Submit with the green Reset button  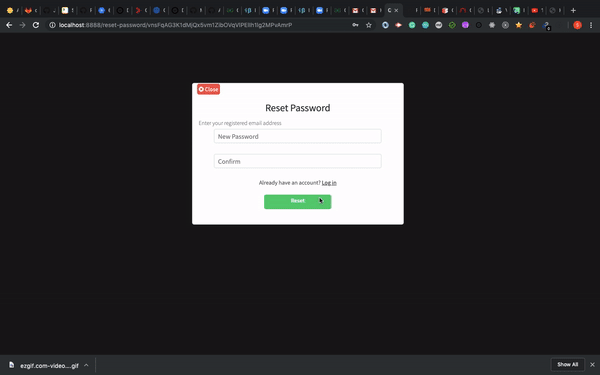tap(297, 201)
